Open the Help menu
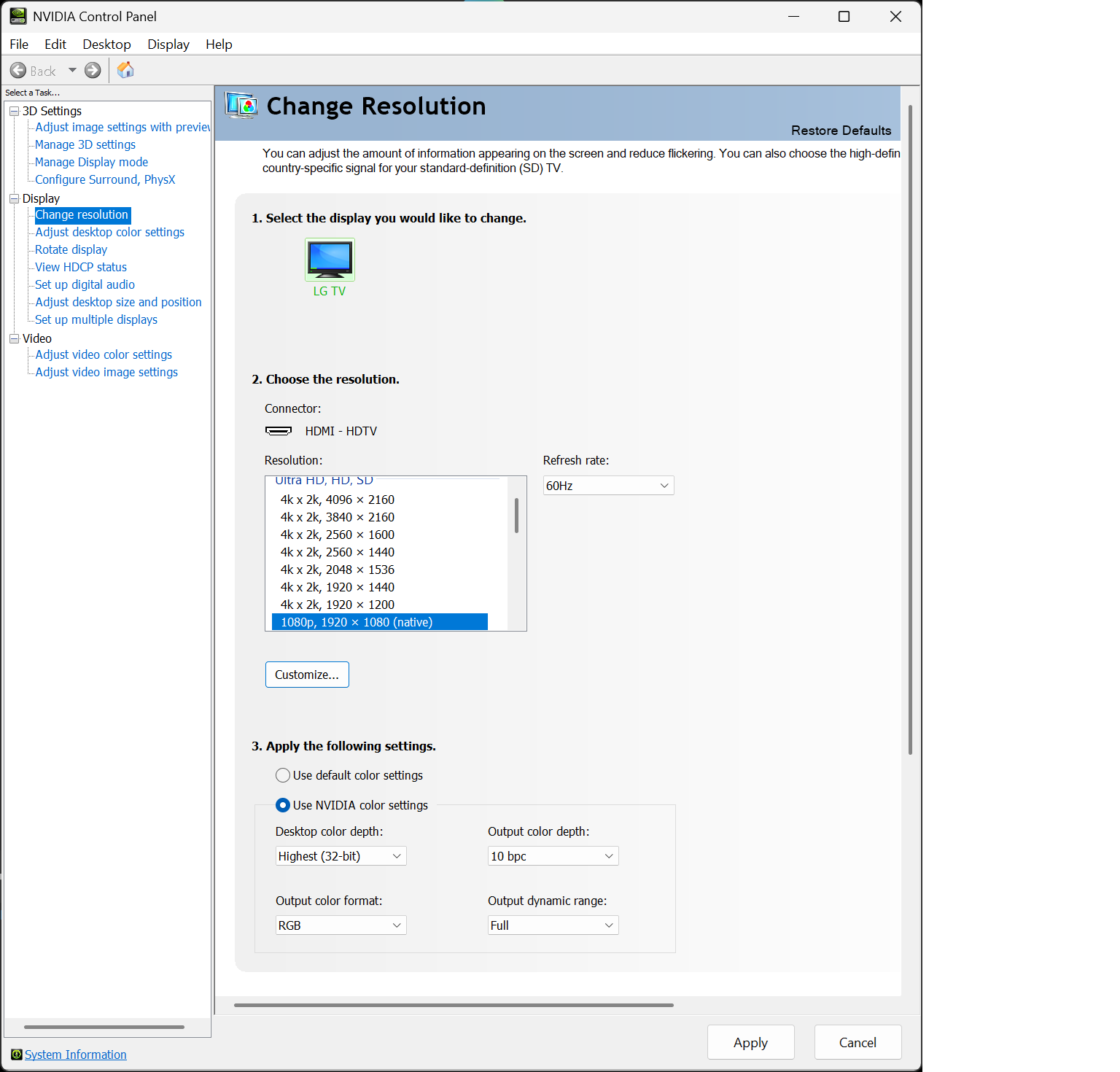Screen dimensions: 1120x1072 point(219,44)
